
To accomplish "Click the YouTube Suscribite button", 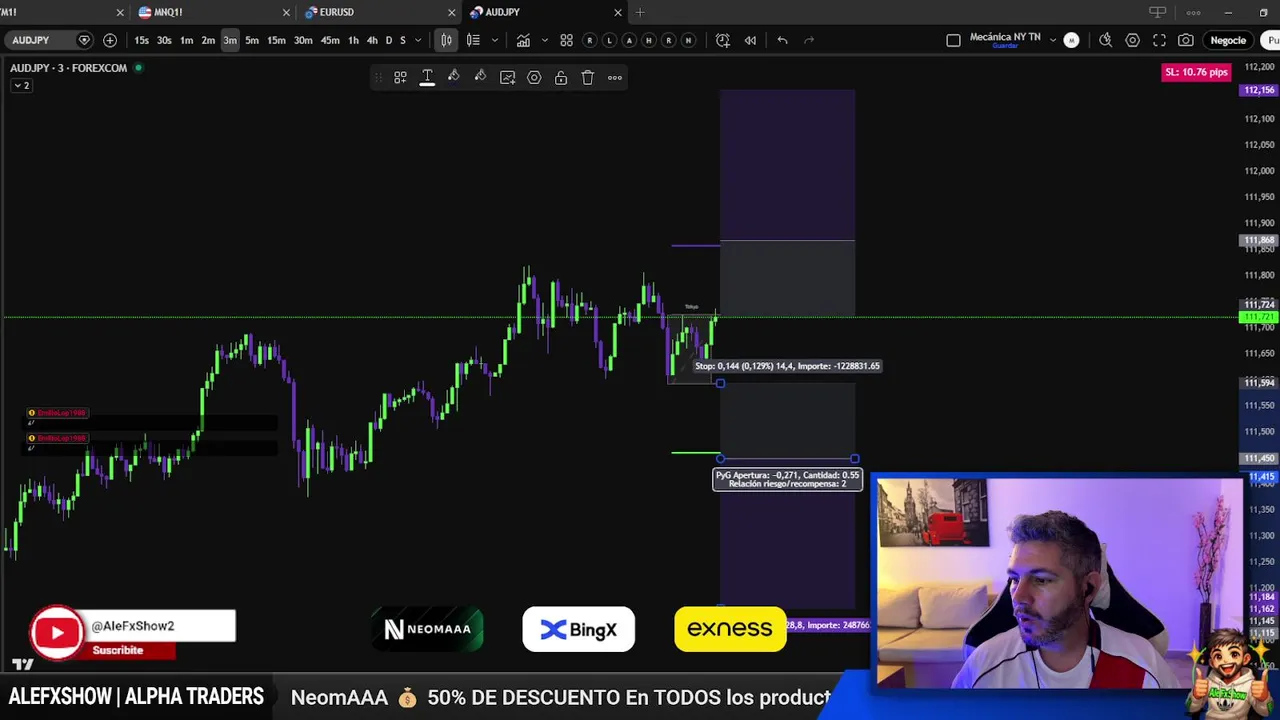I will [x=118, y=650].
